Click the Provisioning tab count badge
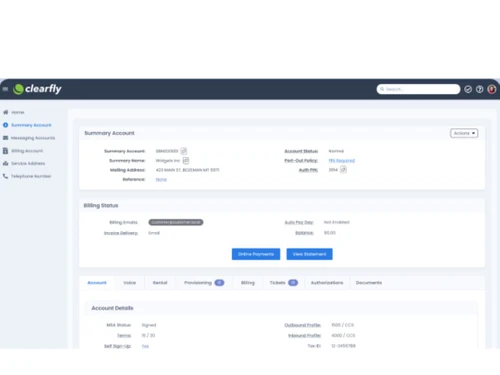Viewport: 500px width, 375px height. pyautogui.click(x=219, y=283)
